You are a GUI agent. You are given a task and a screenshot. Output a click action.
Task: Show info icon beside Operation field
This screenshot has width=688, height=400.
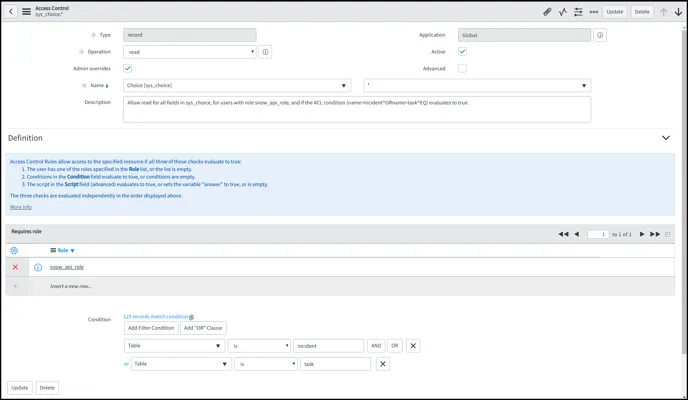coord(265,52)
